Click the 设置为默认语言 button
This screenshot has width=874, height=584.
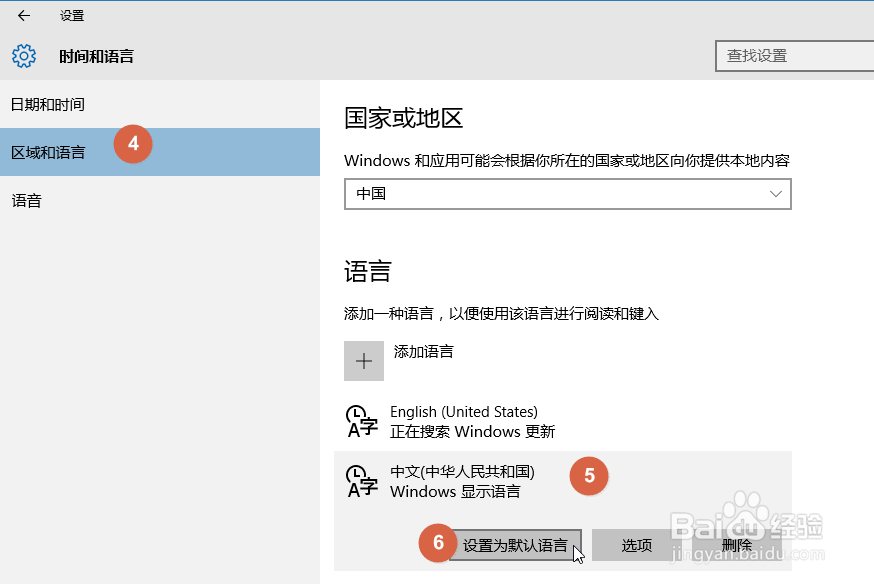[x=516, y=545]
